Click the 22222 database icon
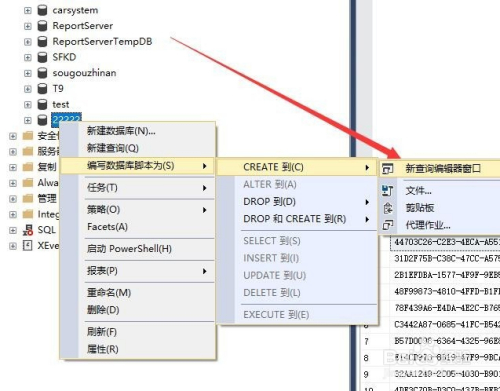Image resolution: width=500 pixels, height=391 pixels. [x=42, y=120]
